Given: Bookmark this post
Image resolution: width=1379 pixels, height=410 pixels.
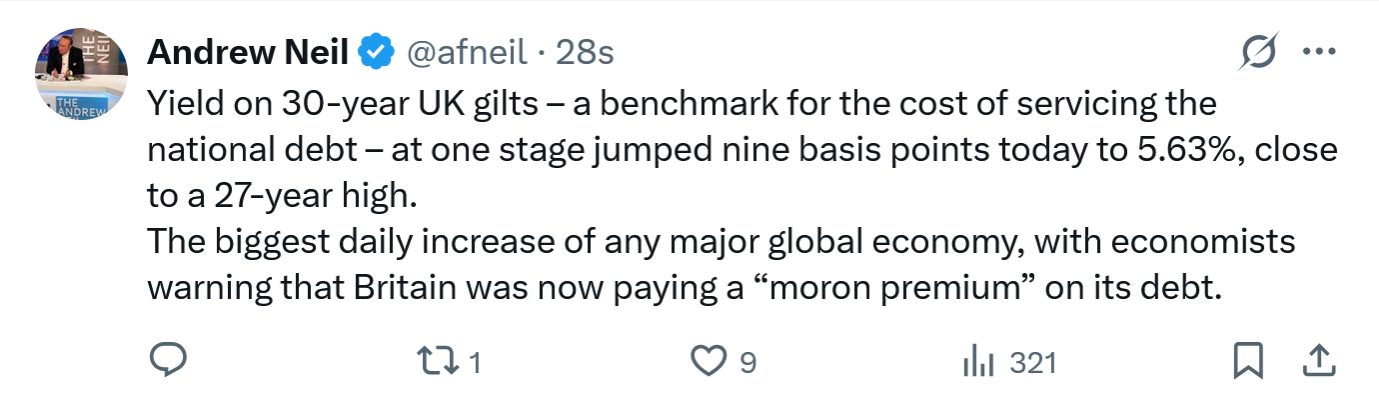Looking at the screenshot, I should coord(1248,361).
